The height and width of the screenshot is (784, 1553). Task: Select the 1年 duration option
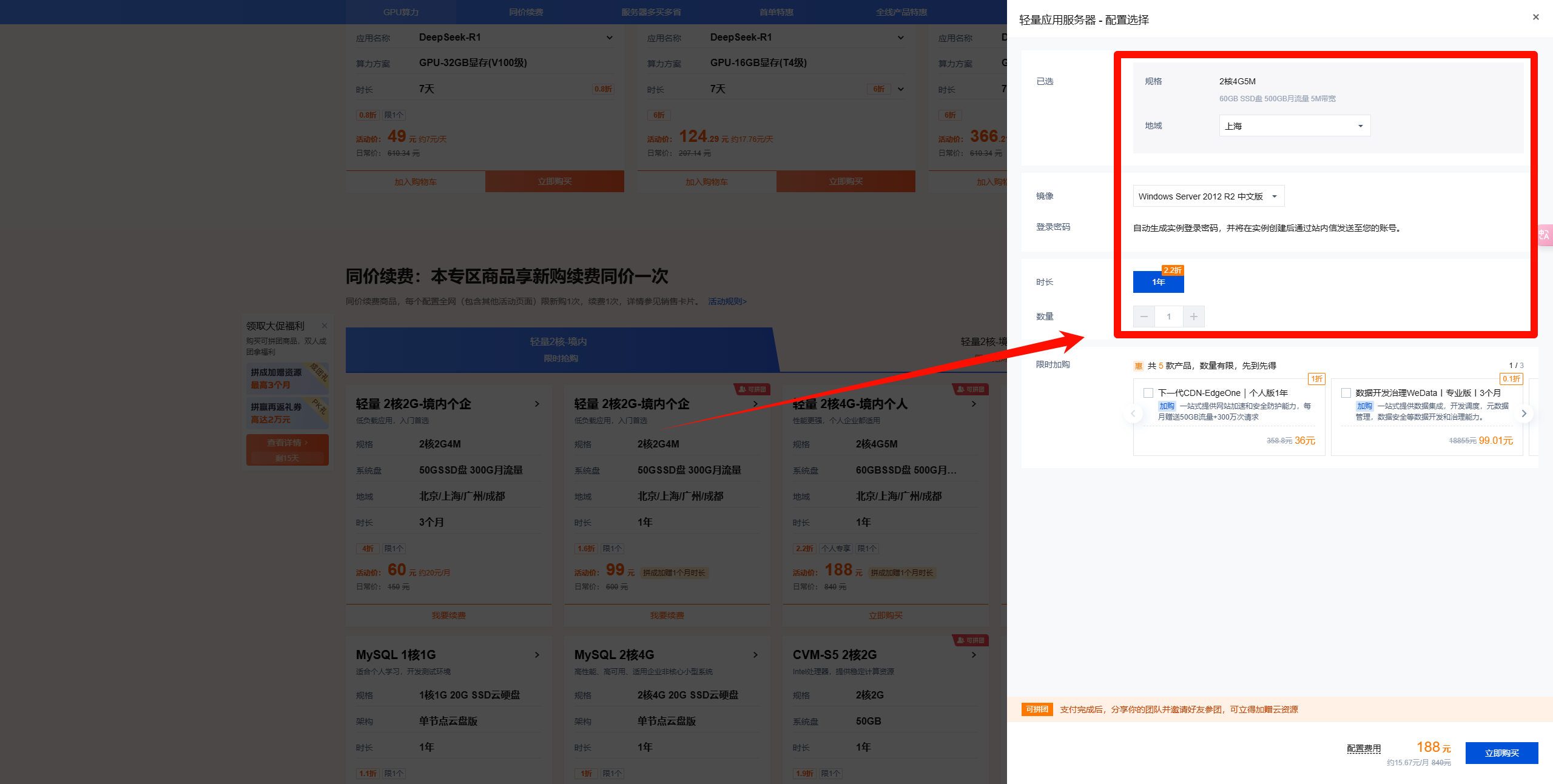1157,281
